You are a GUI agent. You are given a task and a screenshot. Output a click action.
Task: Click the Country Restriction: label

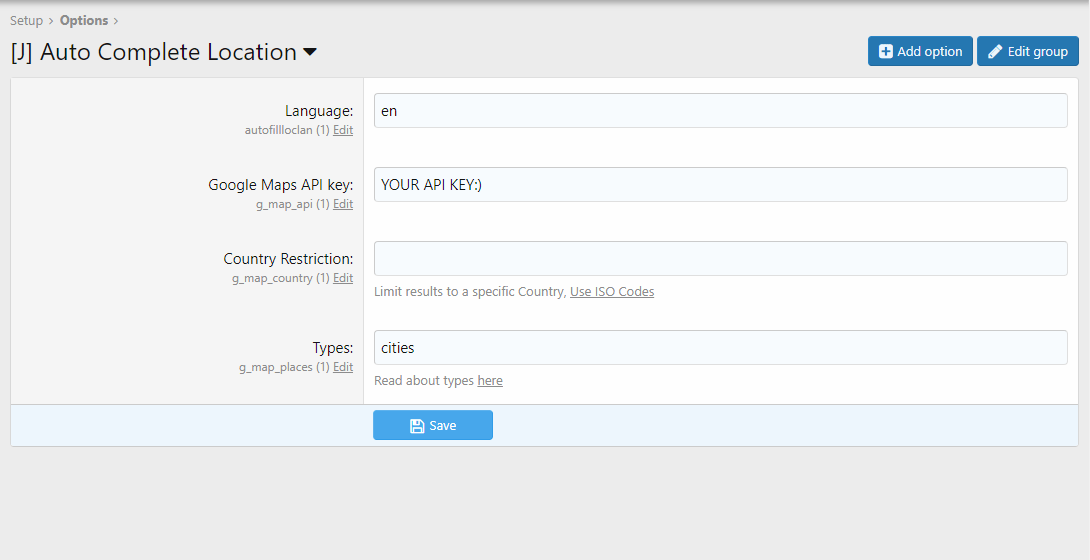coord(288,259)
